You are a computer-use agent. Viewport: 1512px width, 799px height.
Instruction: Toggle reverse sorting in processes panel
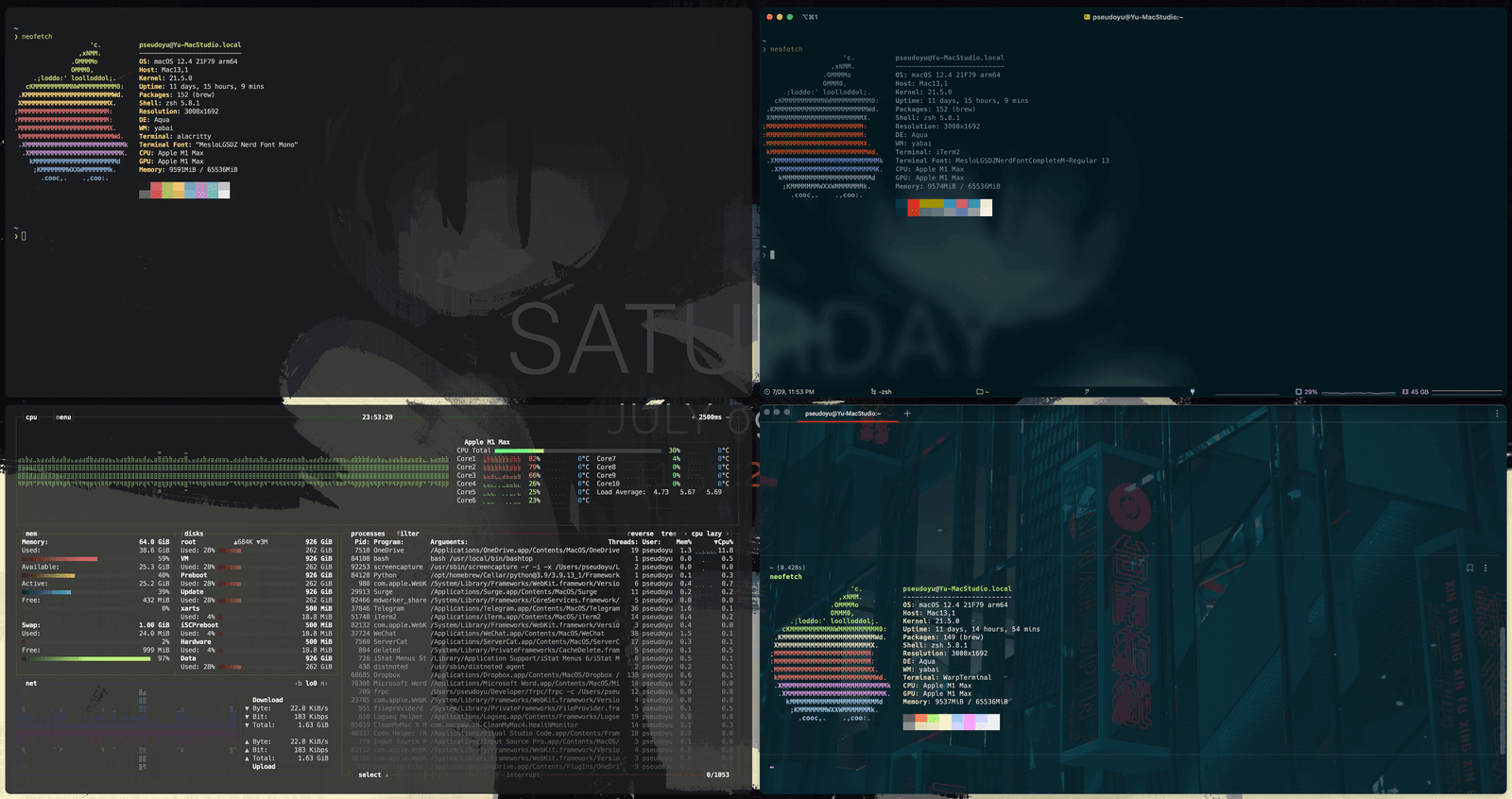[640, 534]
